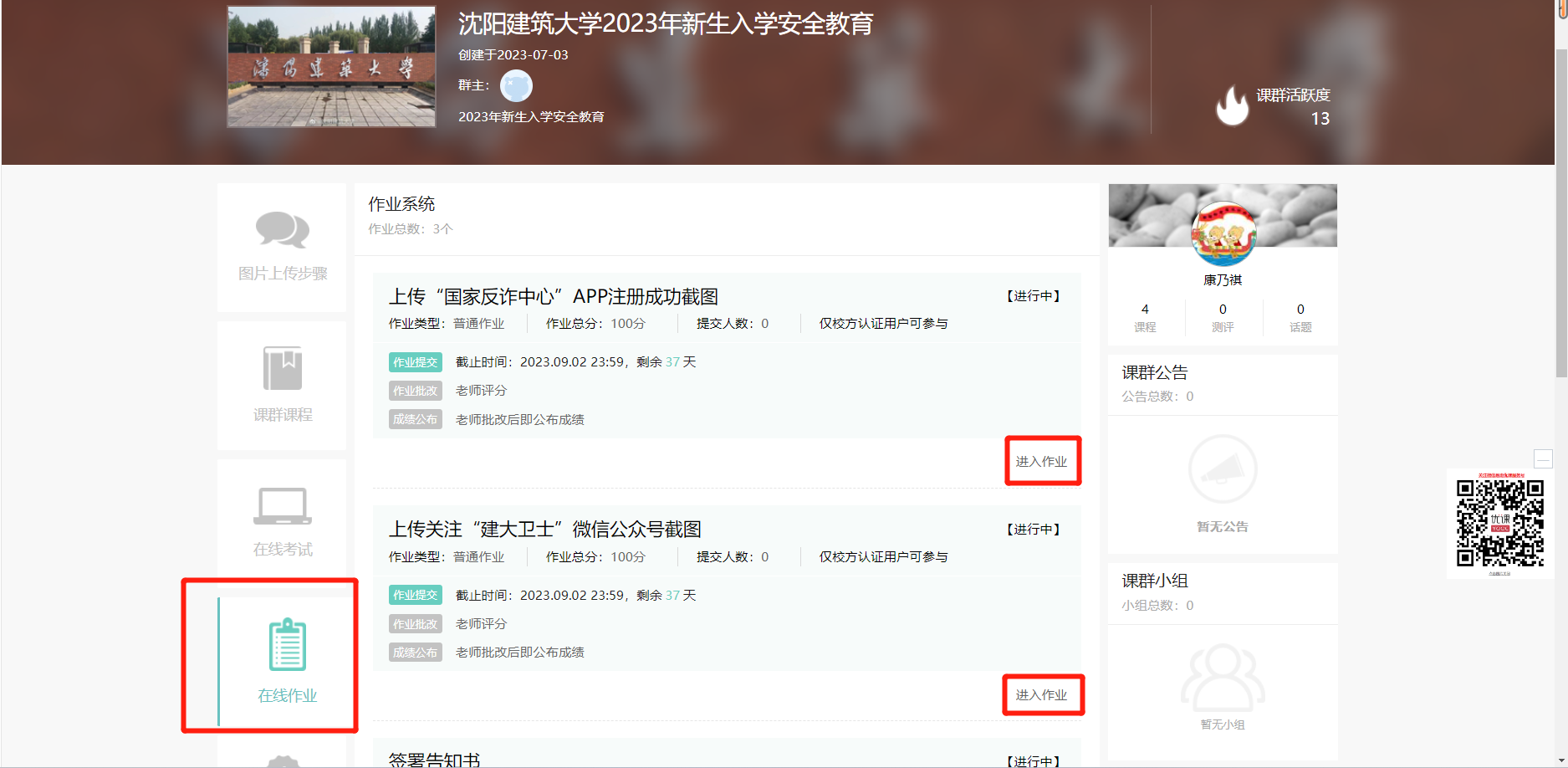Click the university gate thumbnail image
Screen dimensions: 1568x768
(332, 67)
